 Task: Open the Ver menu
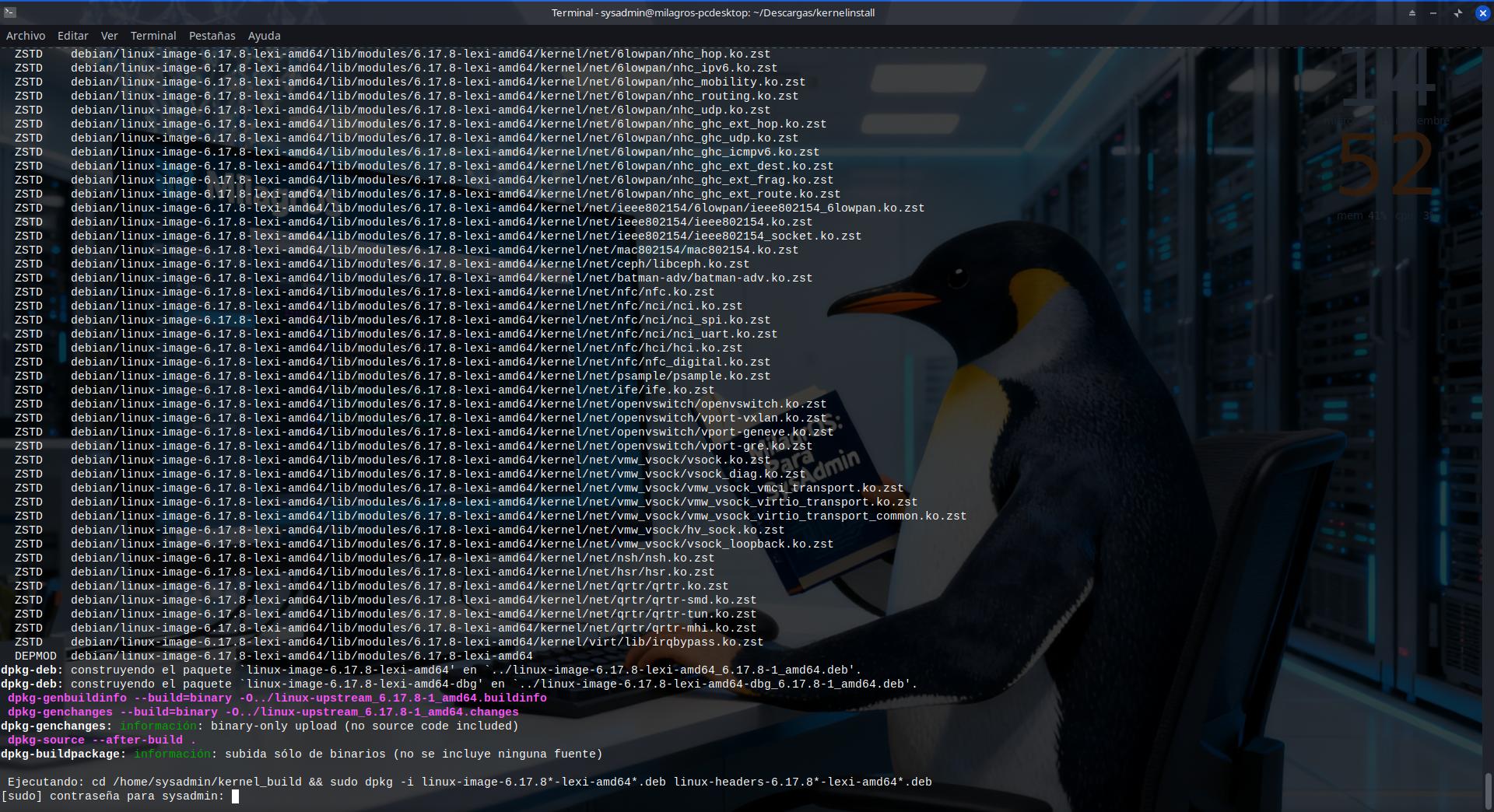pyautogui.click(x=110, y=36)
